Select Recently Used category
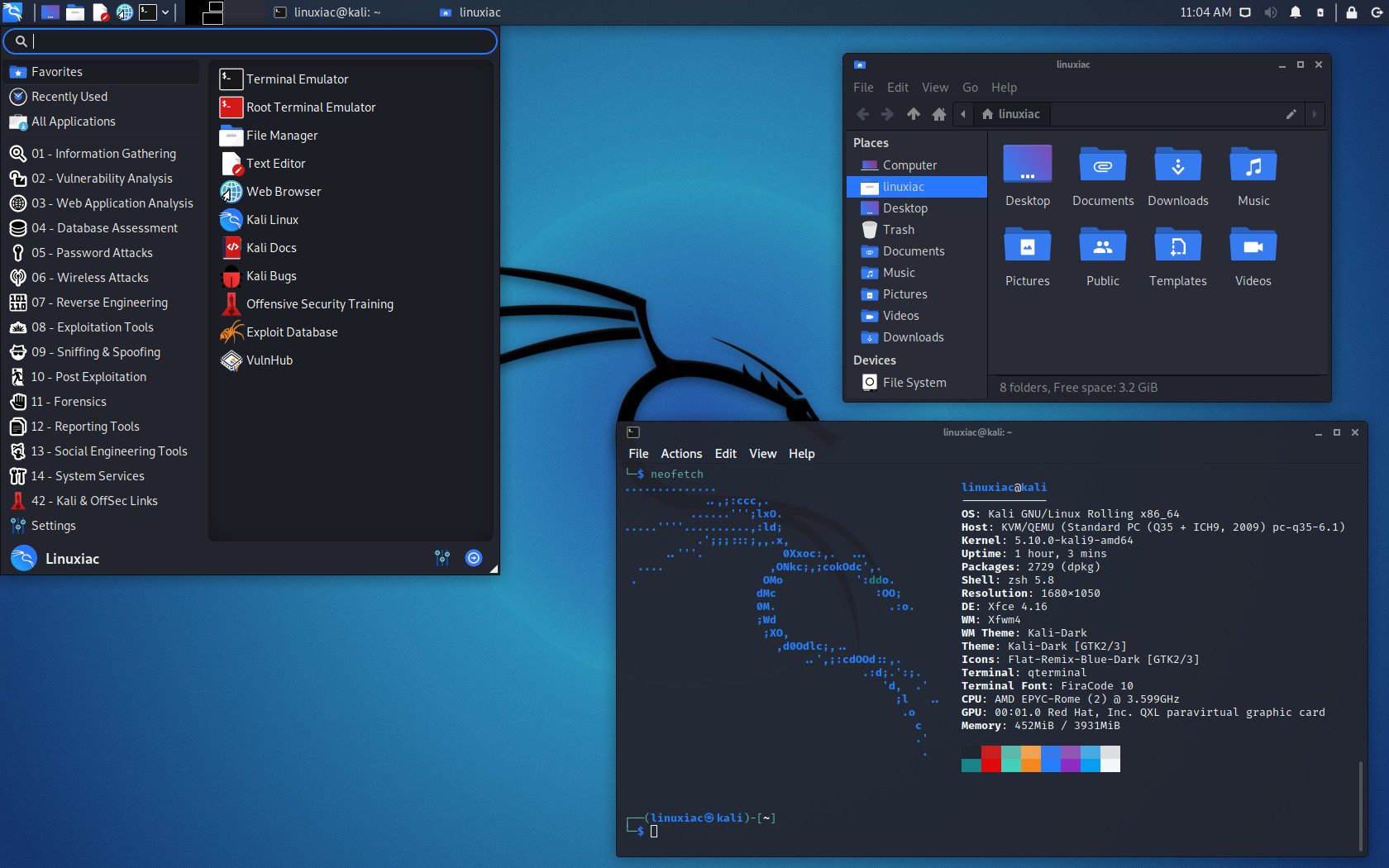The height and width of the screenshot is (868, 1389). pyautogui.click(x=103, y=97)
